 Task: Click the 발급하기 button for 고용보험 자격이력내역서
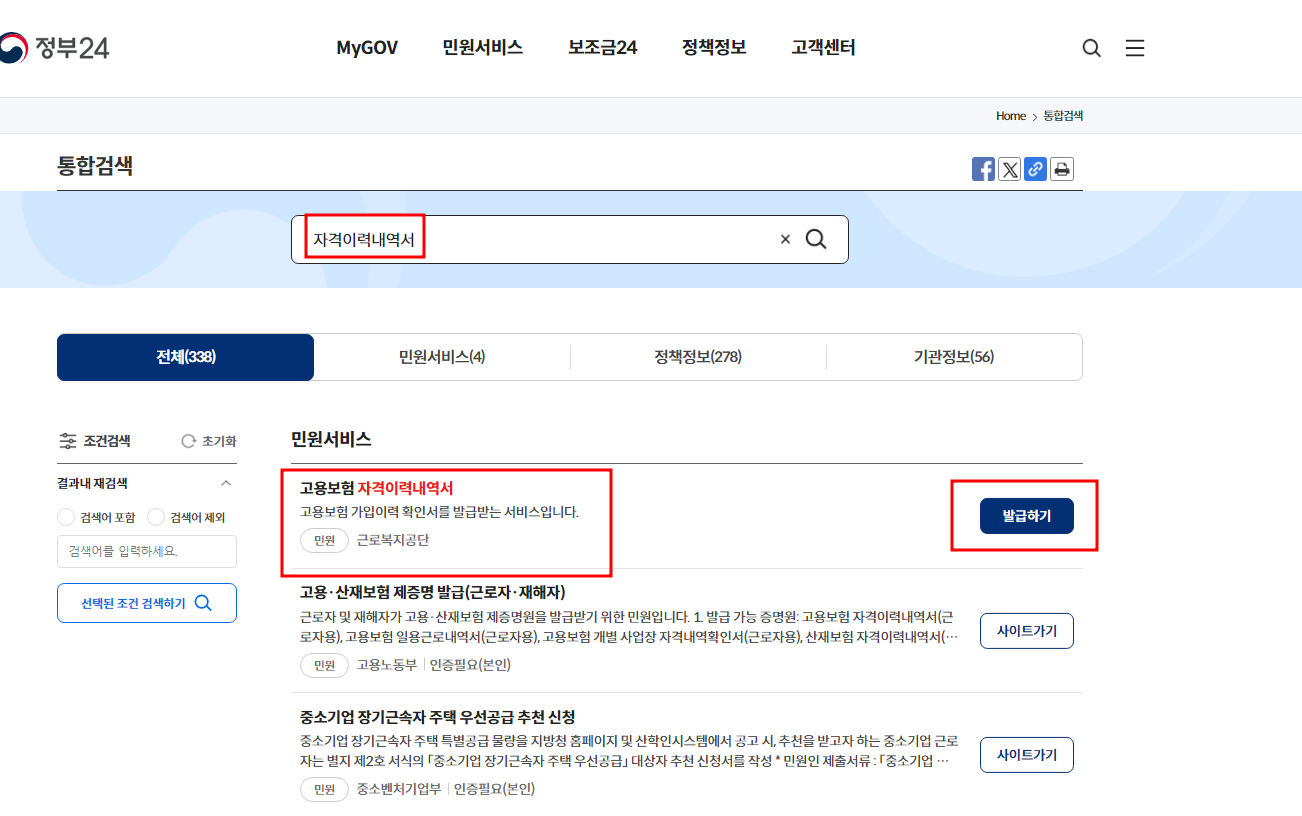pos(1026,515)
